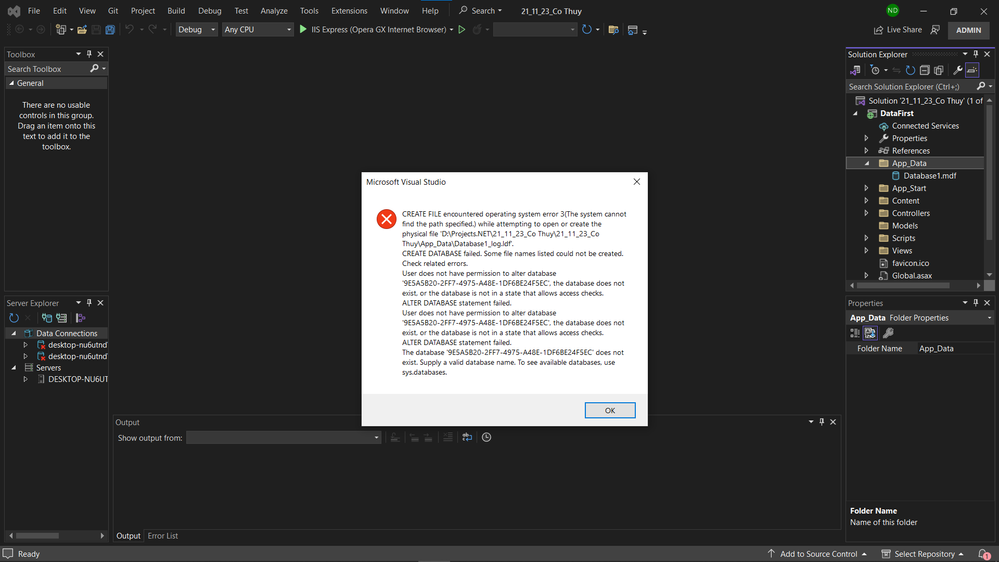Open the Edit menu

click(x=59, y=11)
